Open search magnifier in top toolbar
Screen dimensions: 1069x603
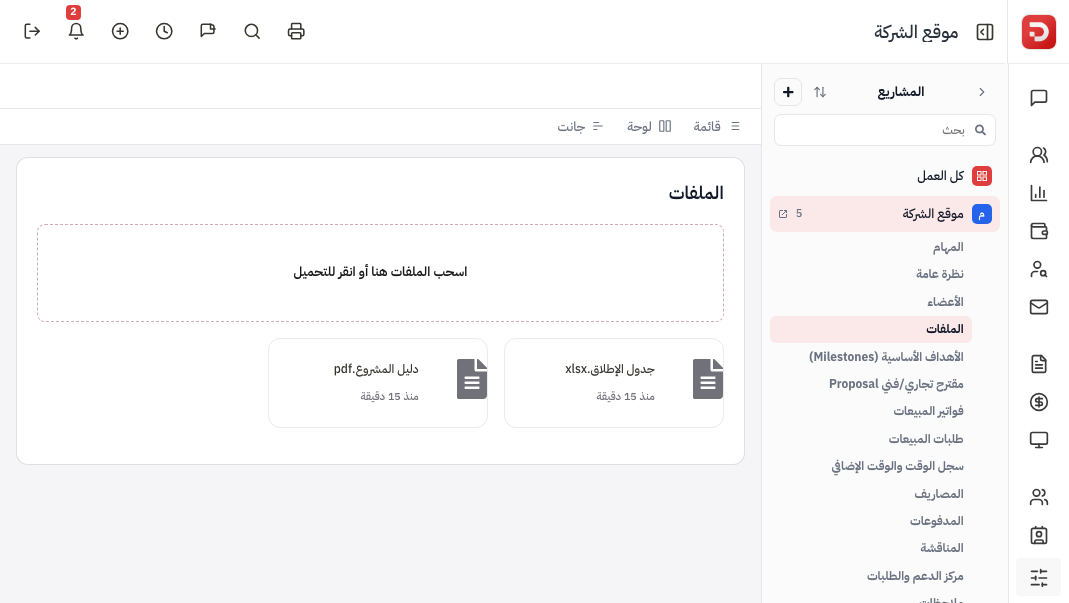[x=252, y=31]
